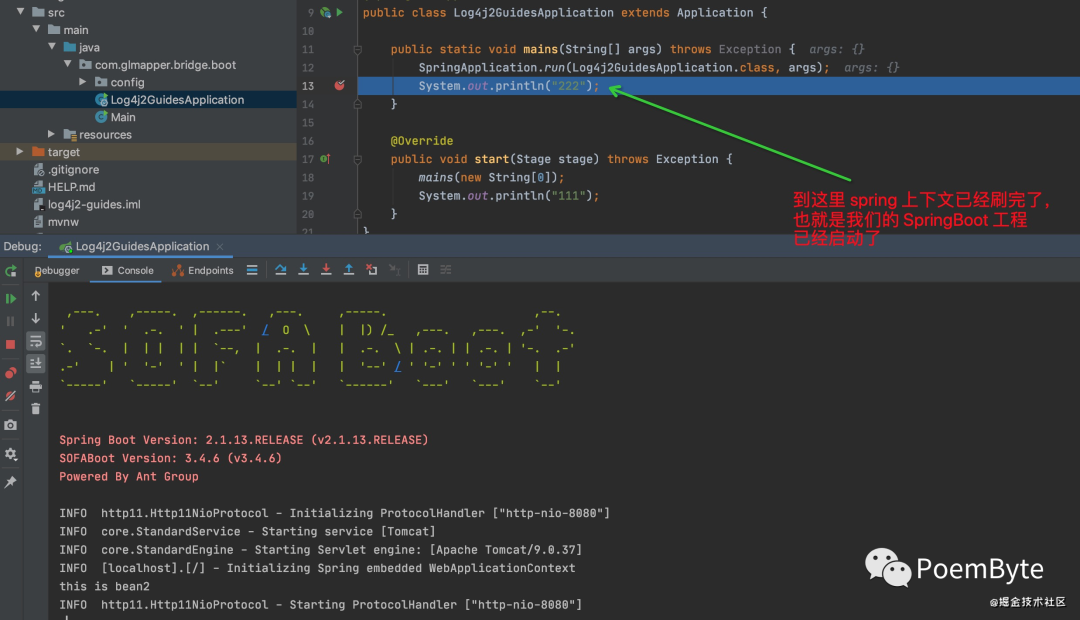View all breakpoints
Image resolution: width=1080 pixels, height=620 pixels.
pyautogui.click(x=10, y=373)
